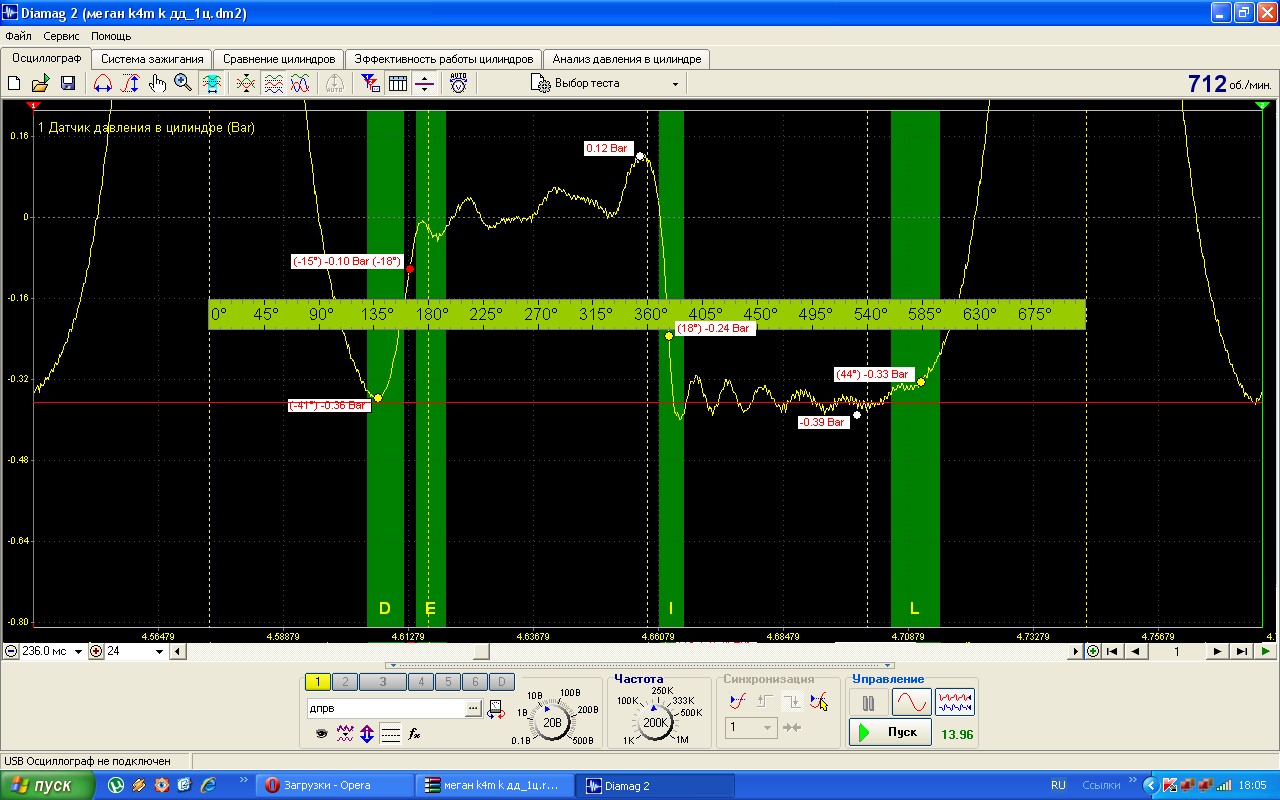Enable channel 1 button
The image size is (1280, 800).
coord(318,682)
